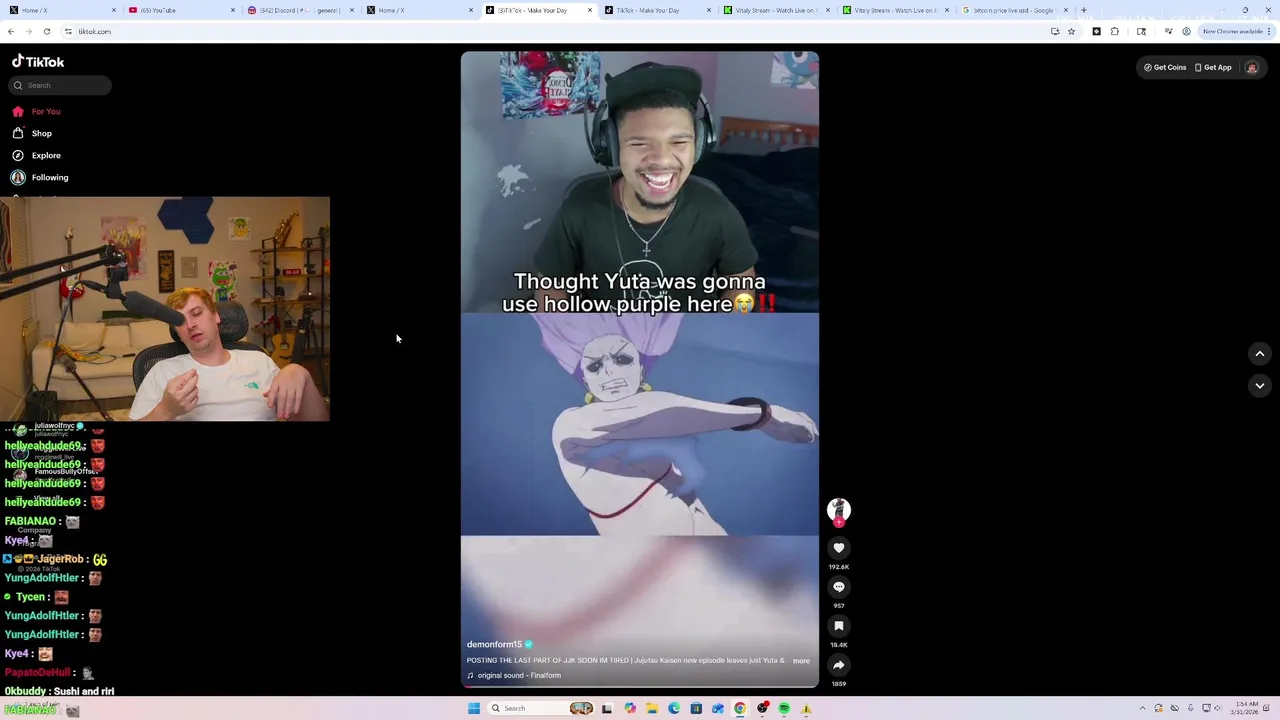Screen dimensions: 1280x720
Task: Click the PapatoDeHull chat message
Action: coord(50,673)
